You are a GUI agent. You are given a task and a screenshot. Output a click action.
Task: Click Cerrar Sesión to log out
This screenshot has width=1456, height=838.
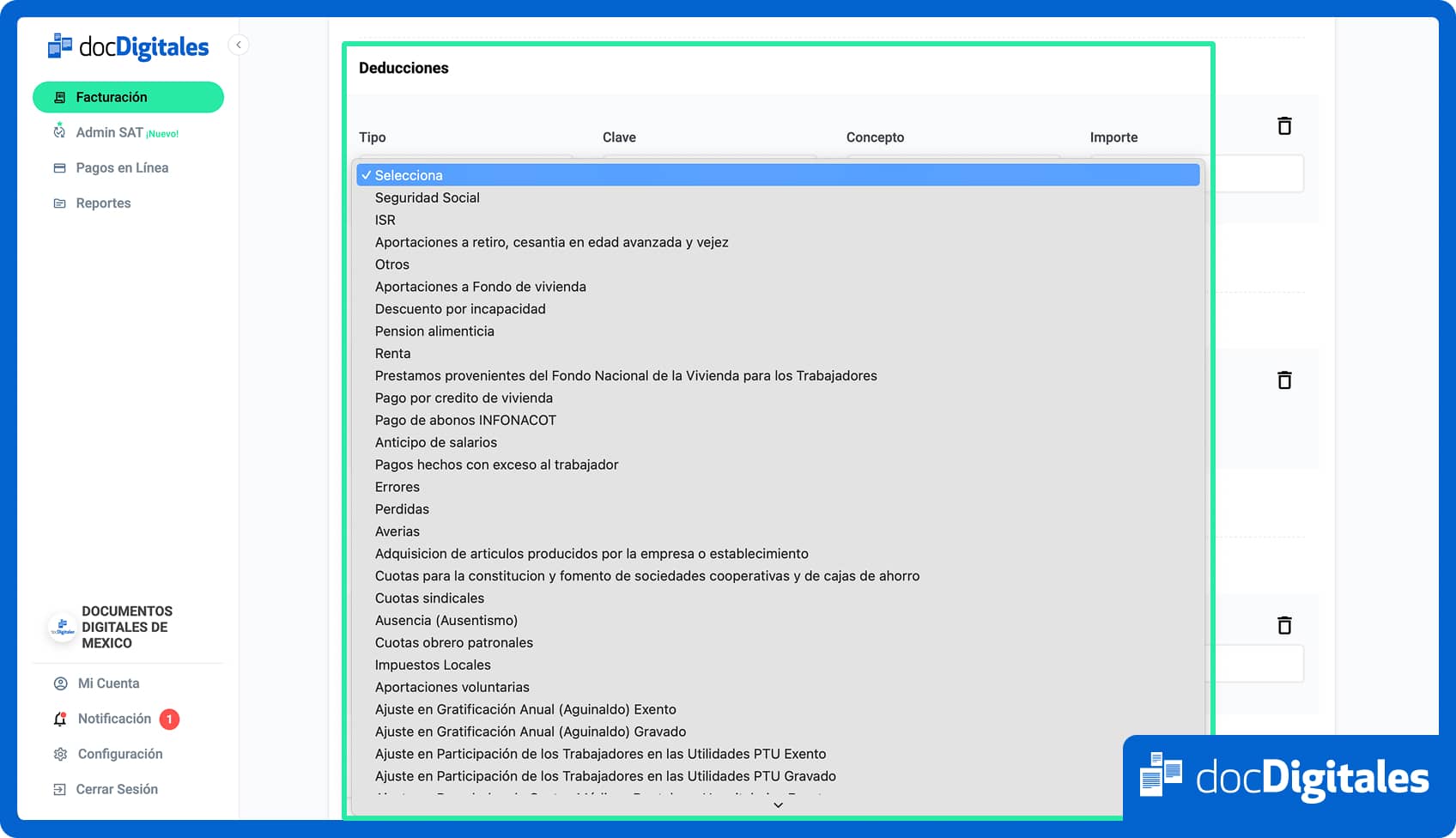point(117,789)
